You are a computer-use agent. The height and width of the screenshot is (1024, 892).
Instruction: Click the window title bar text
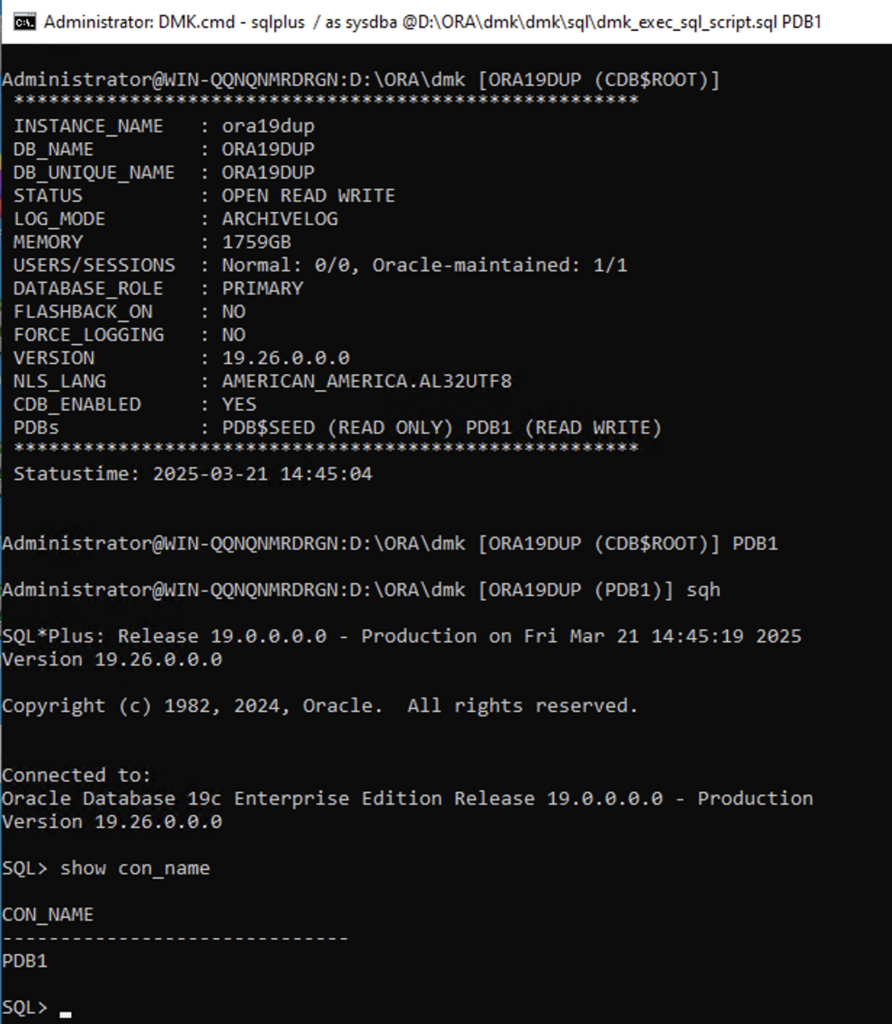coord(432,22)
